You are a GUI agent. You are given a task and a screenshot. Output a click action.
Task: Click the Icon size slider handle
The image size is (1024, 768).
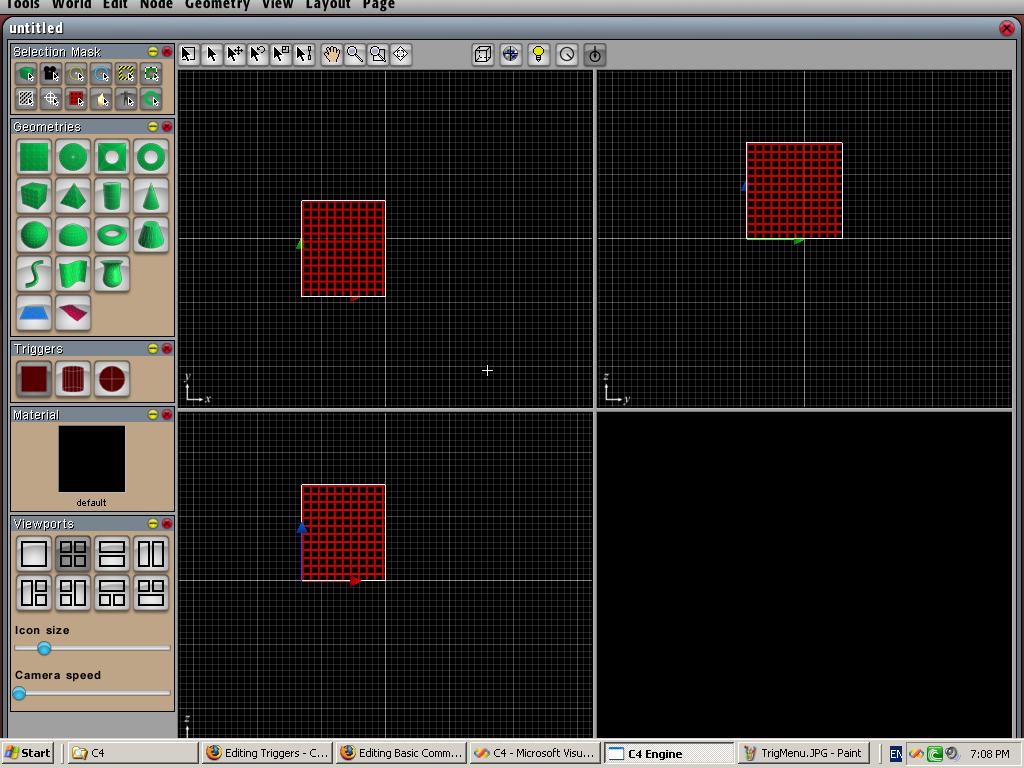click(x=44, y=648)
